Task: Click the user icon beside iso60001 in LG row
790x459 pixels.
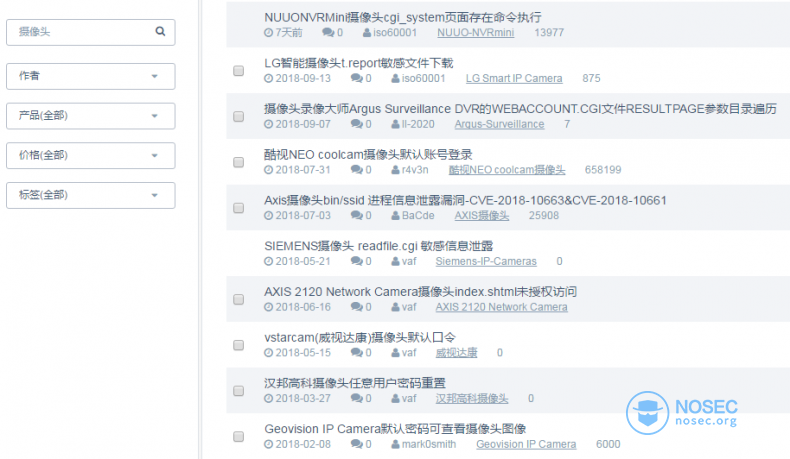Action: tap(396, 79)
